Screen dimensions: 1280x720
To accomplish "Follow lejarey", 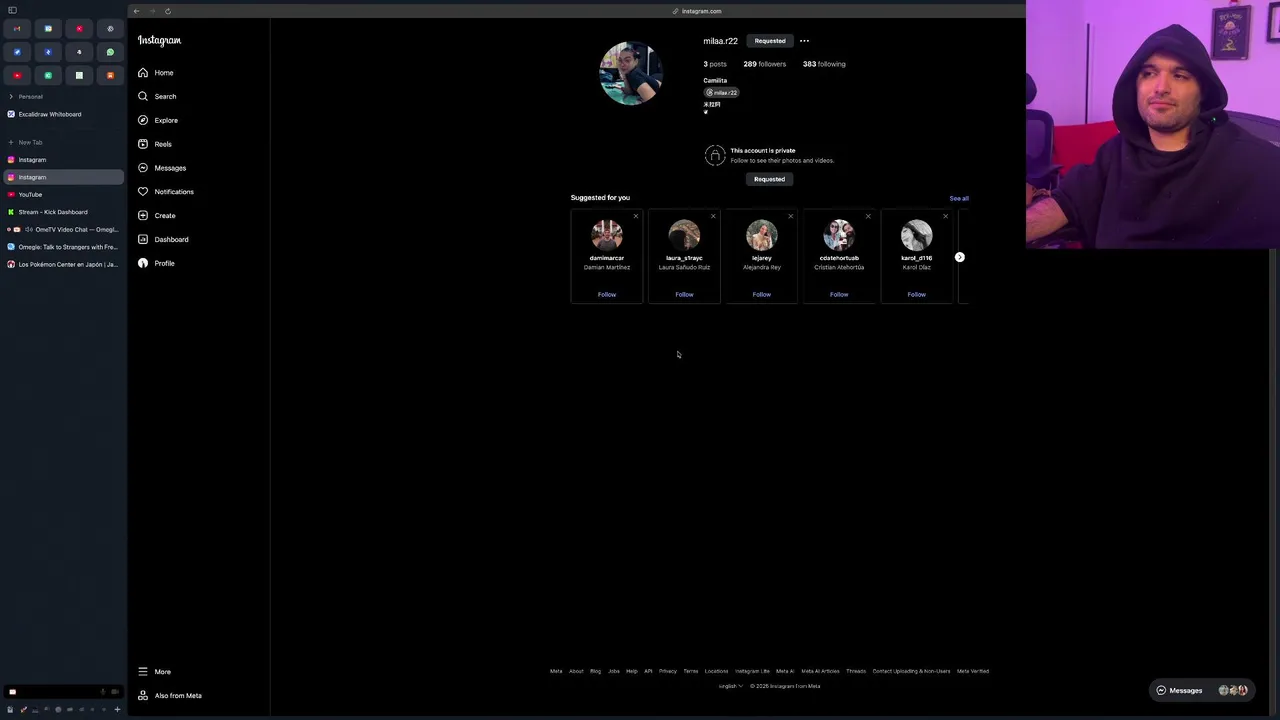I will 762,295.
